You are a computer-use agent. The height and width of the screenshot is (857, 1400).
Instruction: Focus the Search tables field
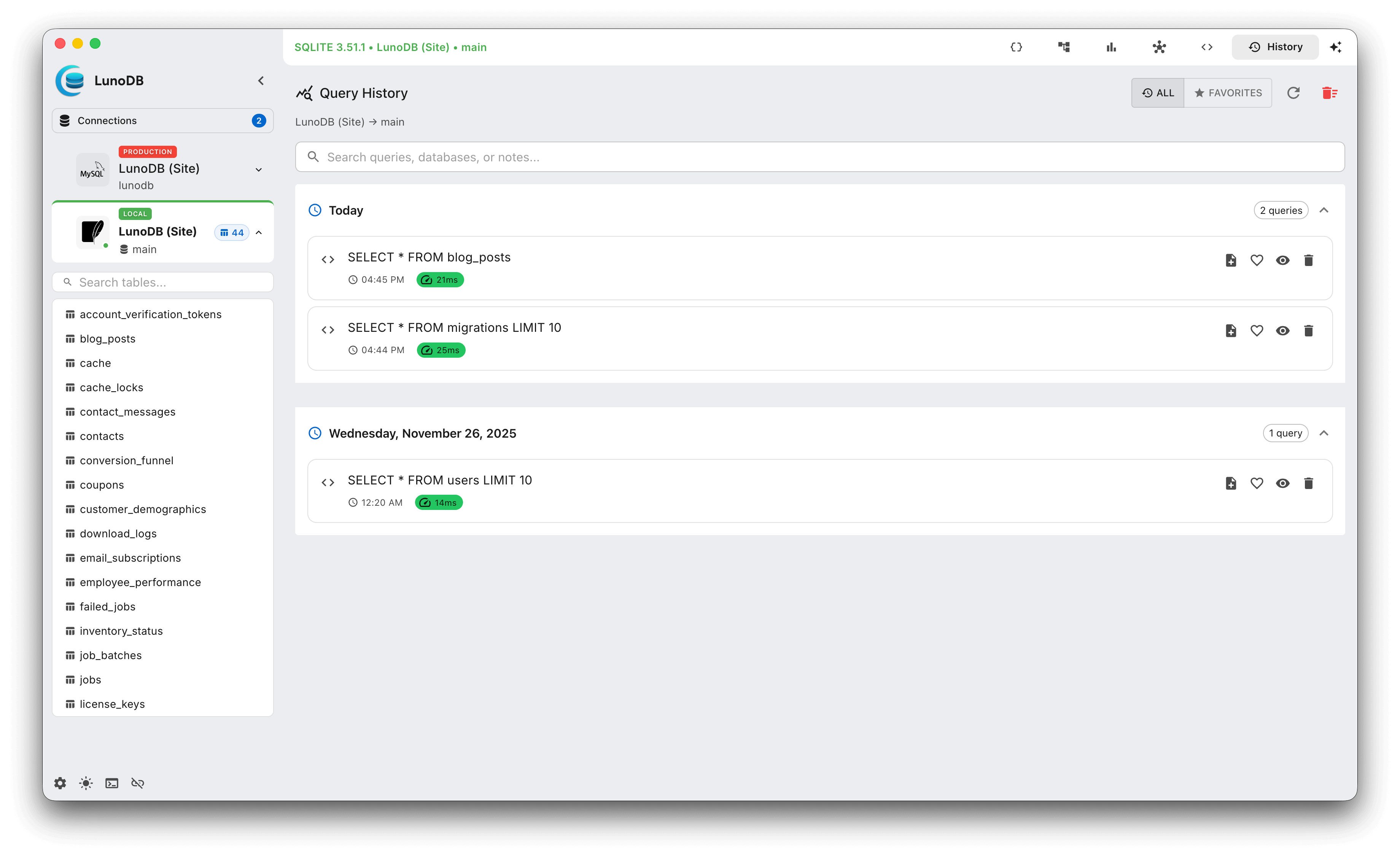[x=162, y=282]
